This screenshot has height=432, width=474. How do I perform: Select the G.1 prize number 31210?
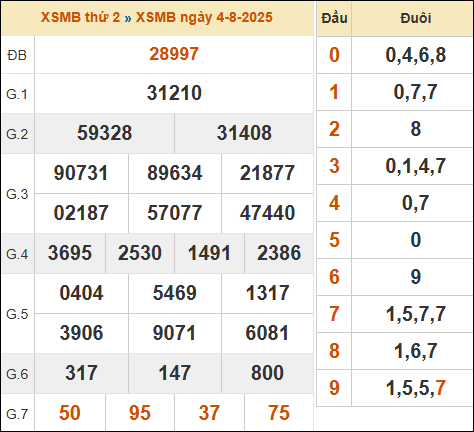coord(174,93)
